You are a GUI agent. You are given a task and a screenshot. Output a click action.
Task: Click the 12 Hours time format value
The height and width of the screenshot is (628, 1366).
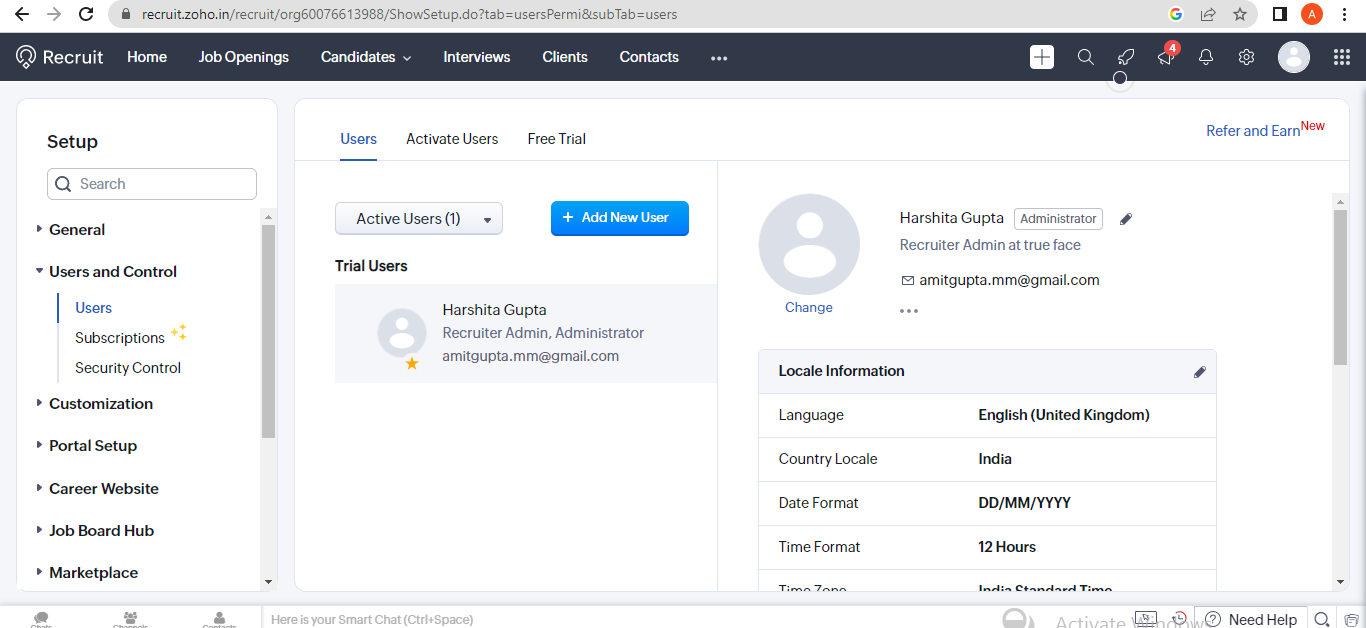click(1007, 547)
